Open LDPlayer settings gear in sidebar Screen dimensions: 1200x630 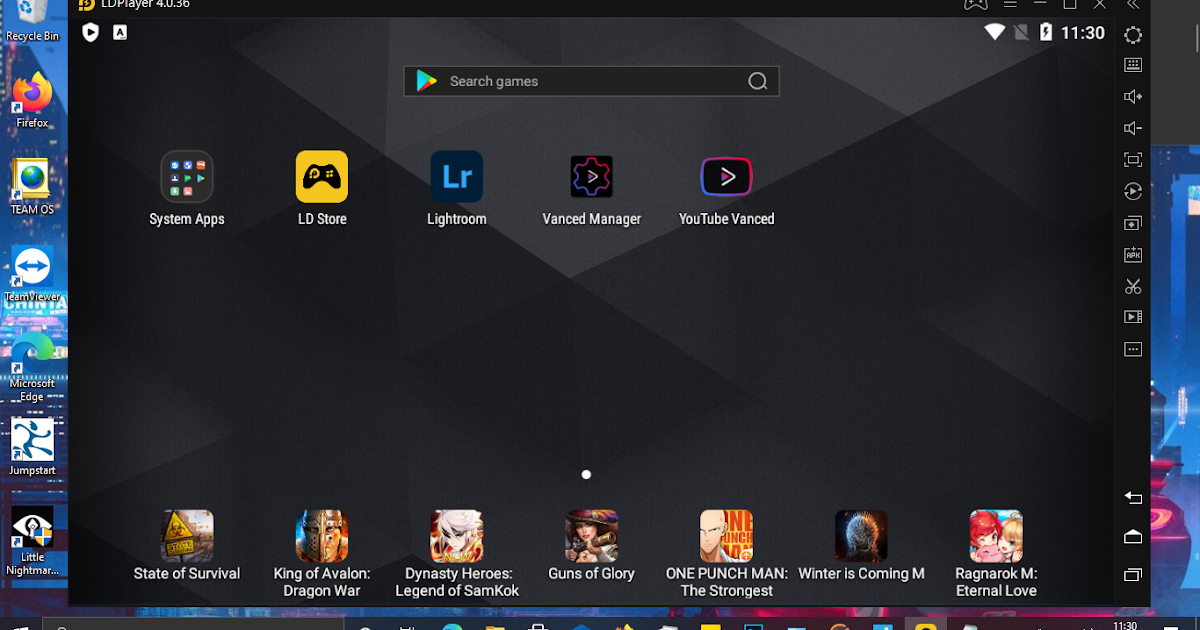[x=1133, y=35]
